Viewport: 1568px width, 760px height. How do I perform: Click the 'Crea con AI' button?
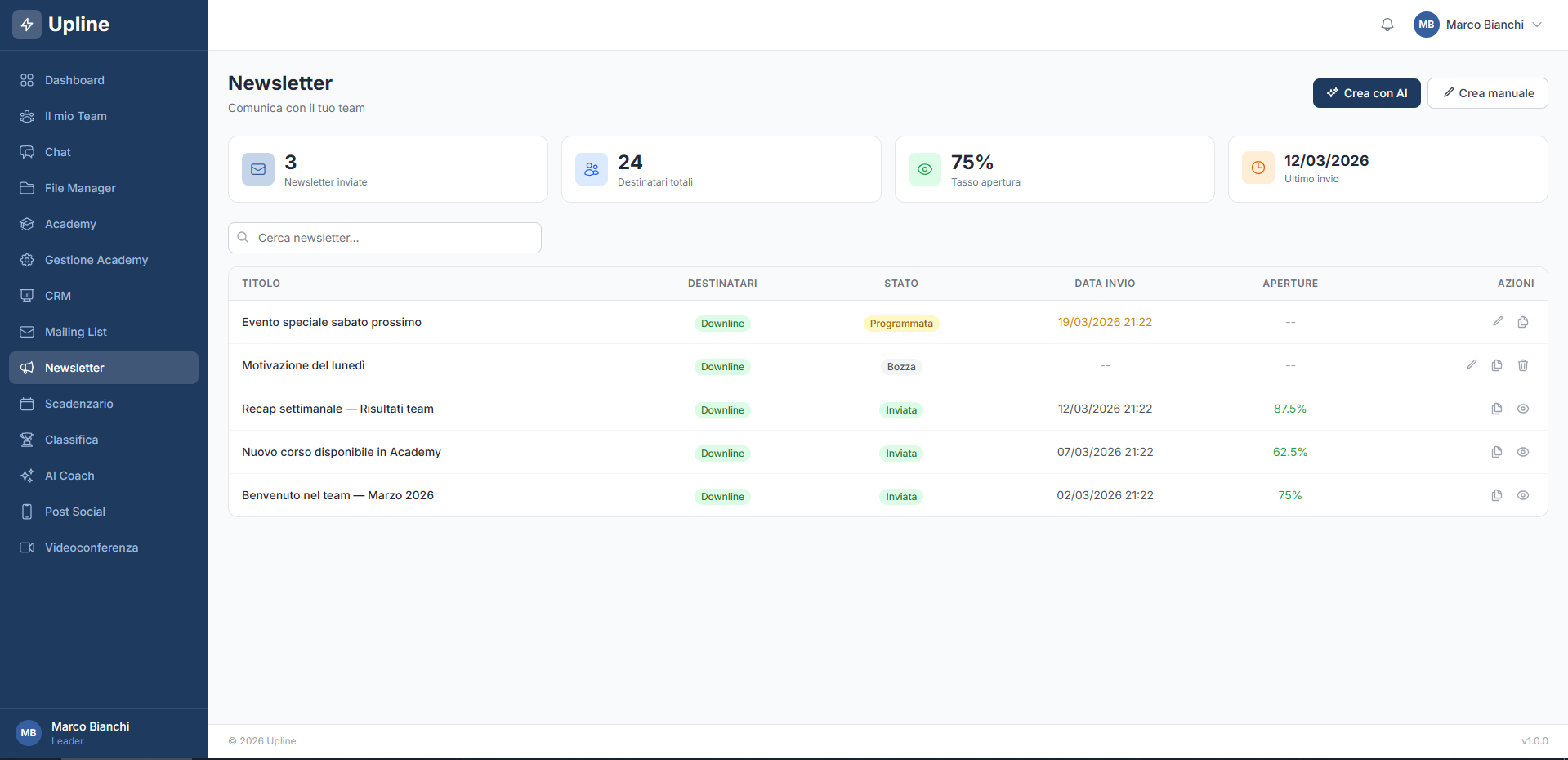click(1365, 92)
